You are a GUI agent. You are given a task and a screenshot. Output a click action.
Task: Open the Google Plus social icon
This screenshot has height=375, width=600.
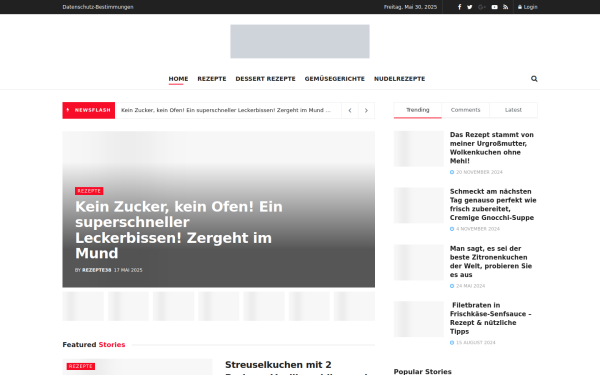click(482, 7)
